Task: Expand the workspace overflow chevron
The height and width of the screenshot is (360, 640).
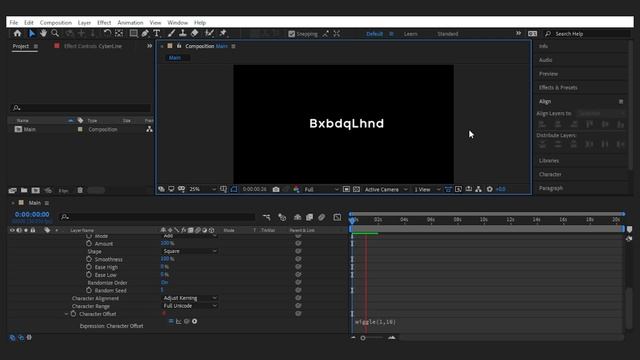Action: coord(518,33)
